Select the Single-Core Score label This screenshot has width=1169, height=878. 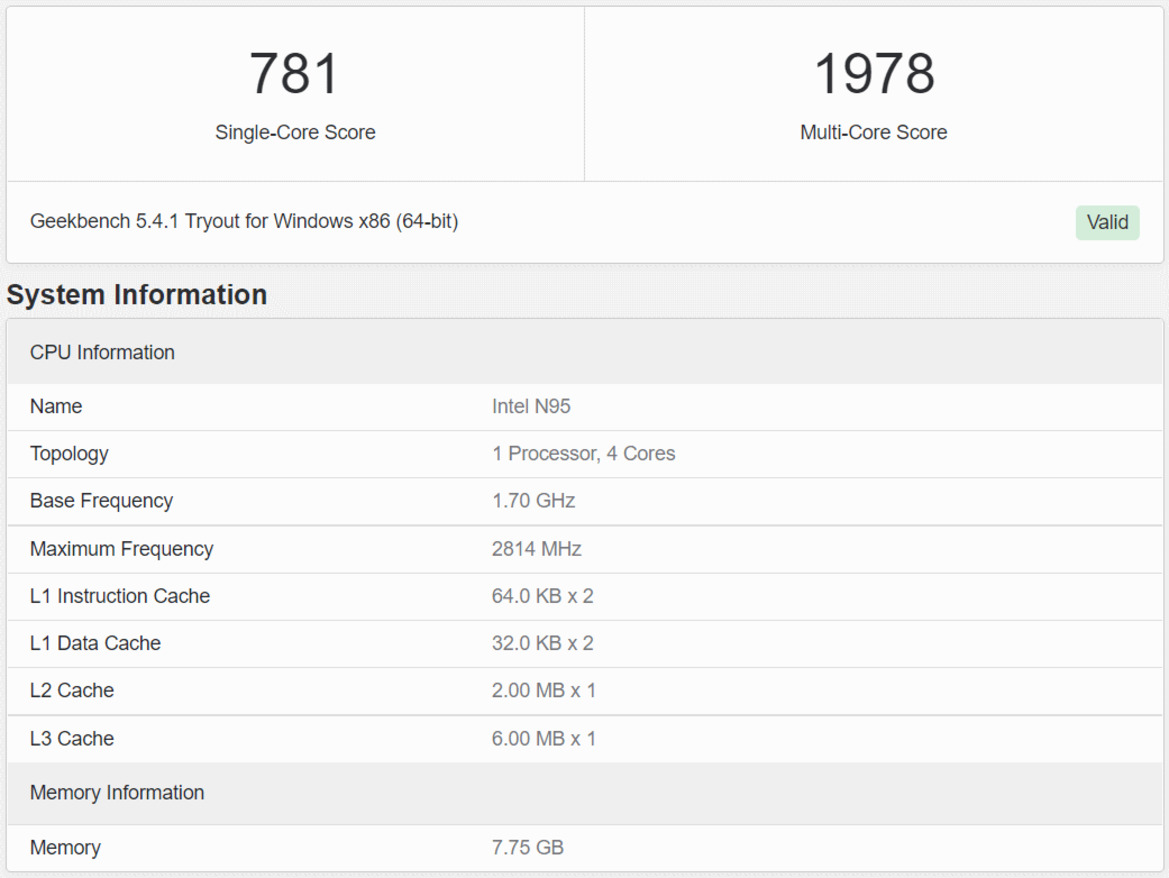click(x=294, y=132)
